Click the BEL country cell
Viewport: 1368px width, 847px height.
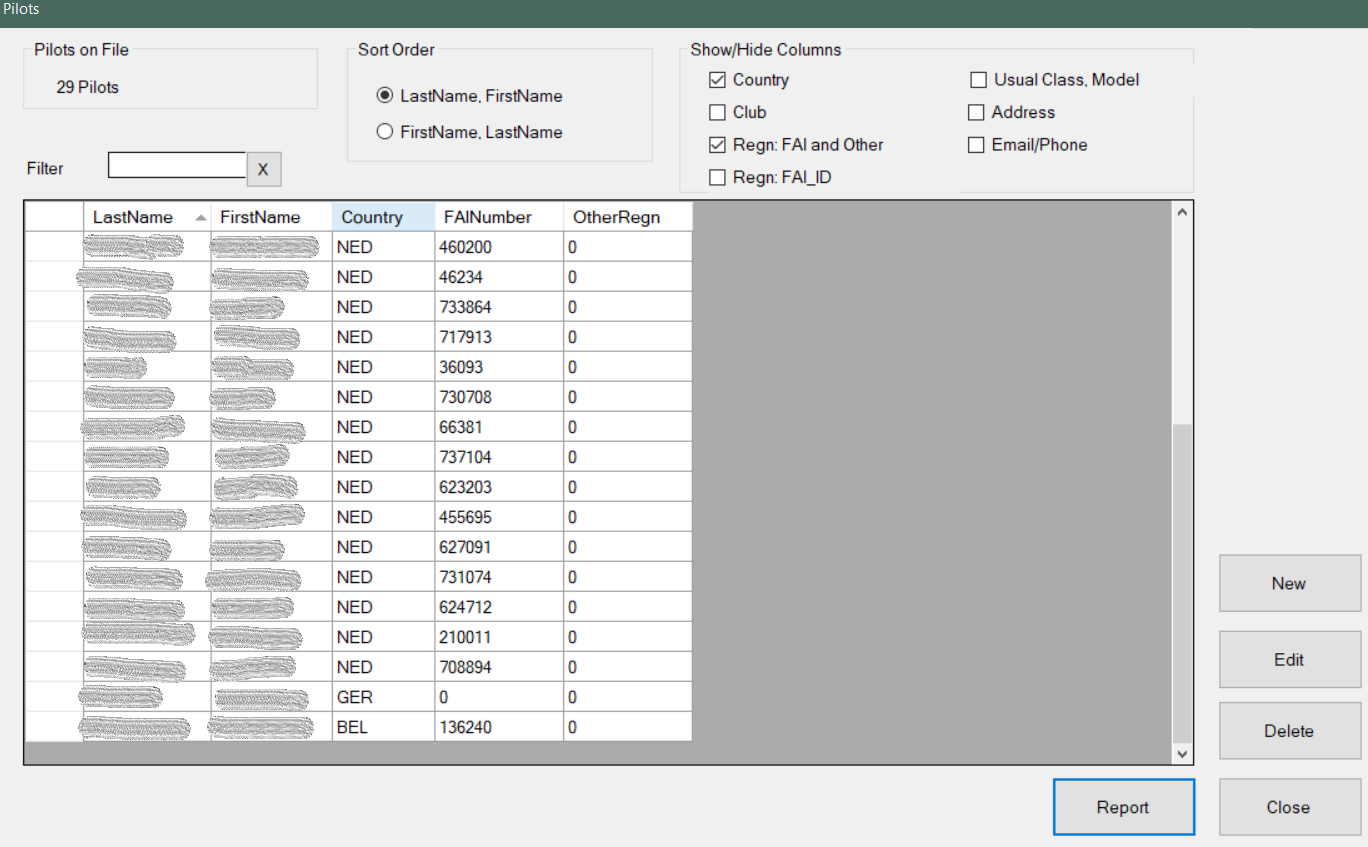coord(383,727)
